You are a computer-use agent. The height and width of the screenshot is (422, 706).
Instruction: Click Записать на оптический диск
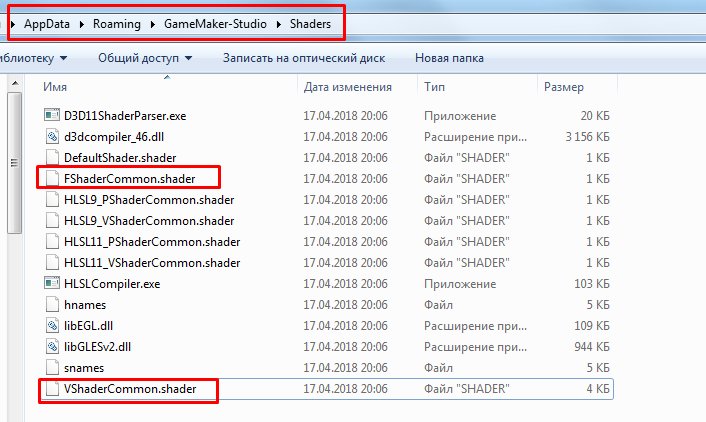pyautogui.click(x=304, y=58)
